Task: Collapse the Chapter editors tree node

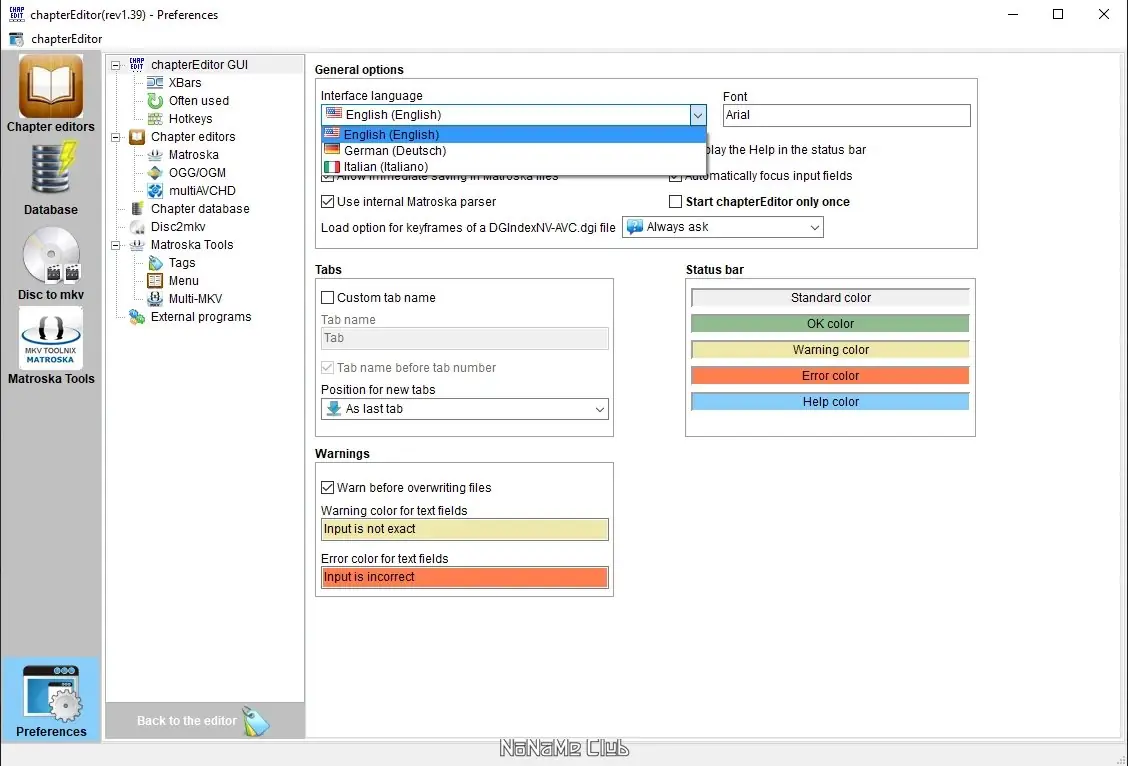Action: [115, 137]
